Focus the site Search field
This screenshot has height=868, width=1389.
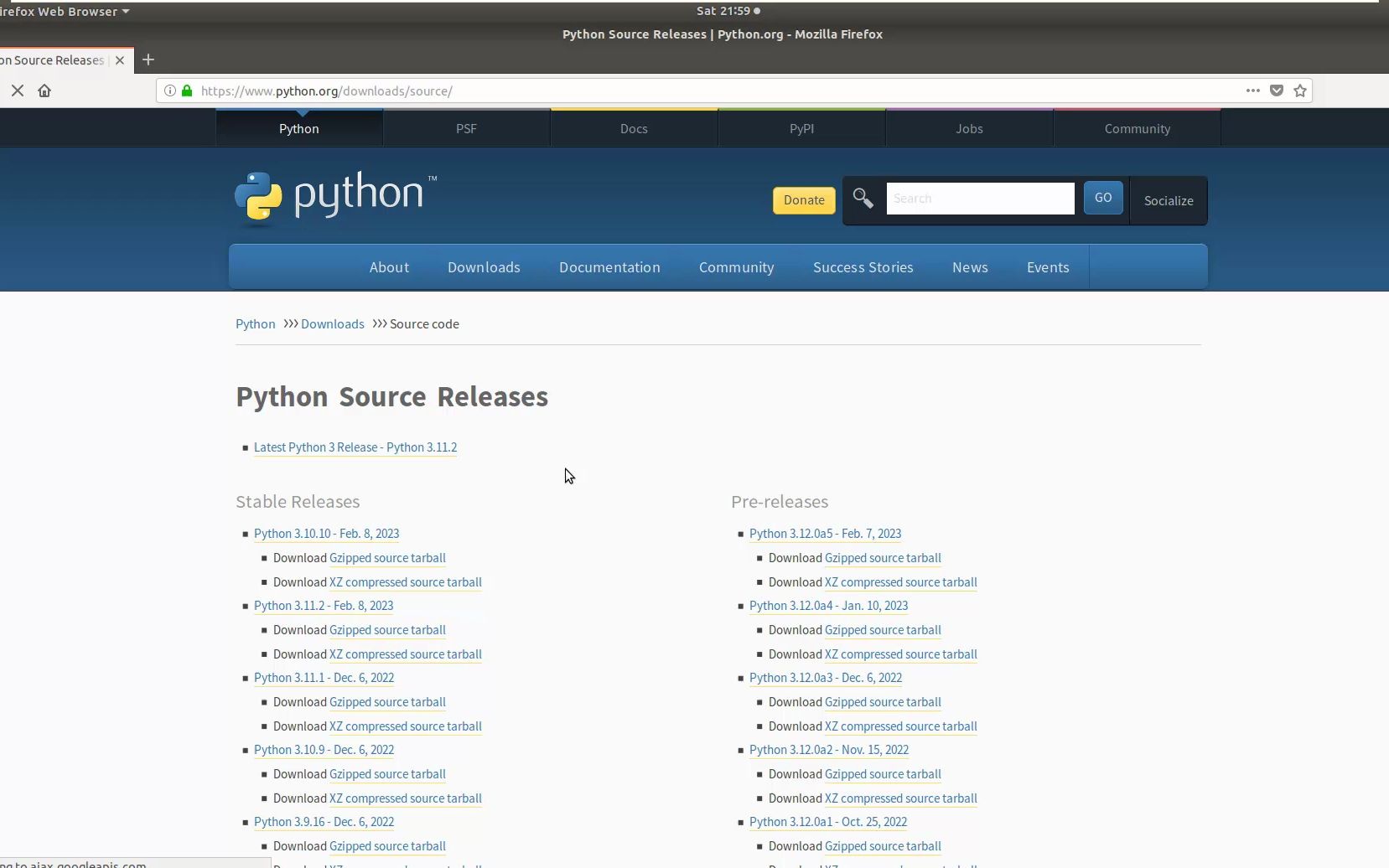coord(980,199)
